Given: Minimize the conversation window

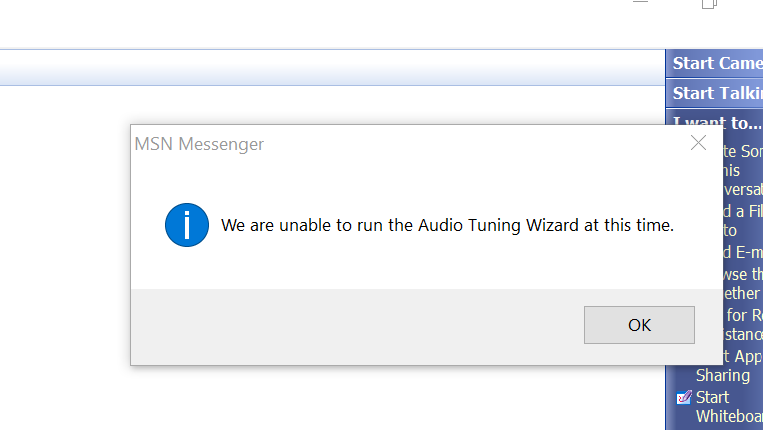Looking at the screenshot, I should point(641,3).
